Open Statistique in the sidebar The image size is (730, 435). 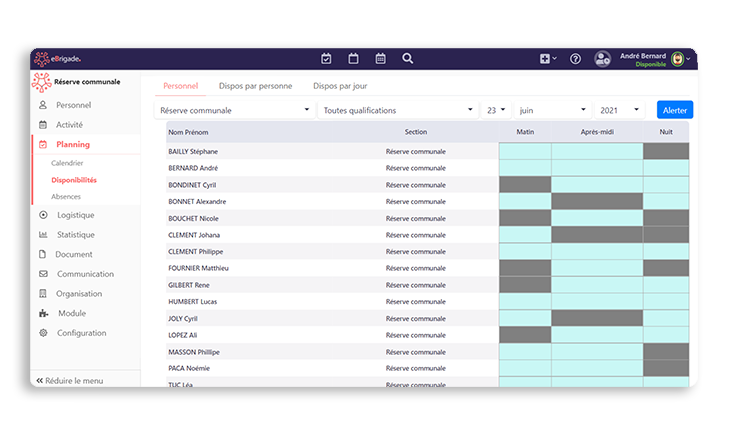[75, 235]
